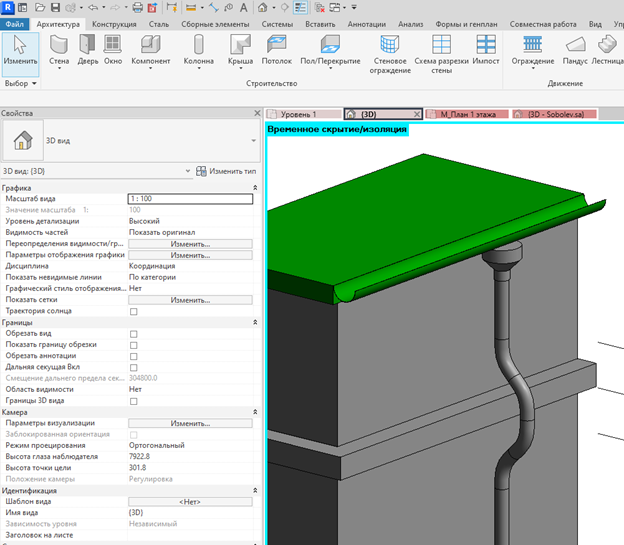624x545 pixels.
Task: Open the M_План 1 этажа view tab
Action: tap(467, 114)
